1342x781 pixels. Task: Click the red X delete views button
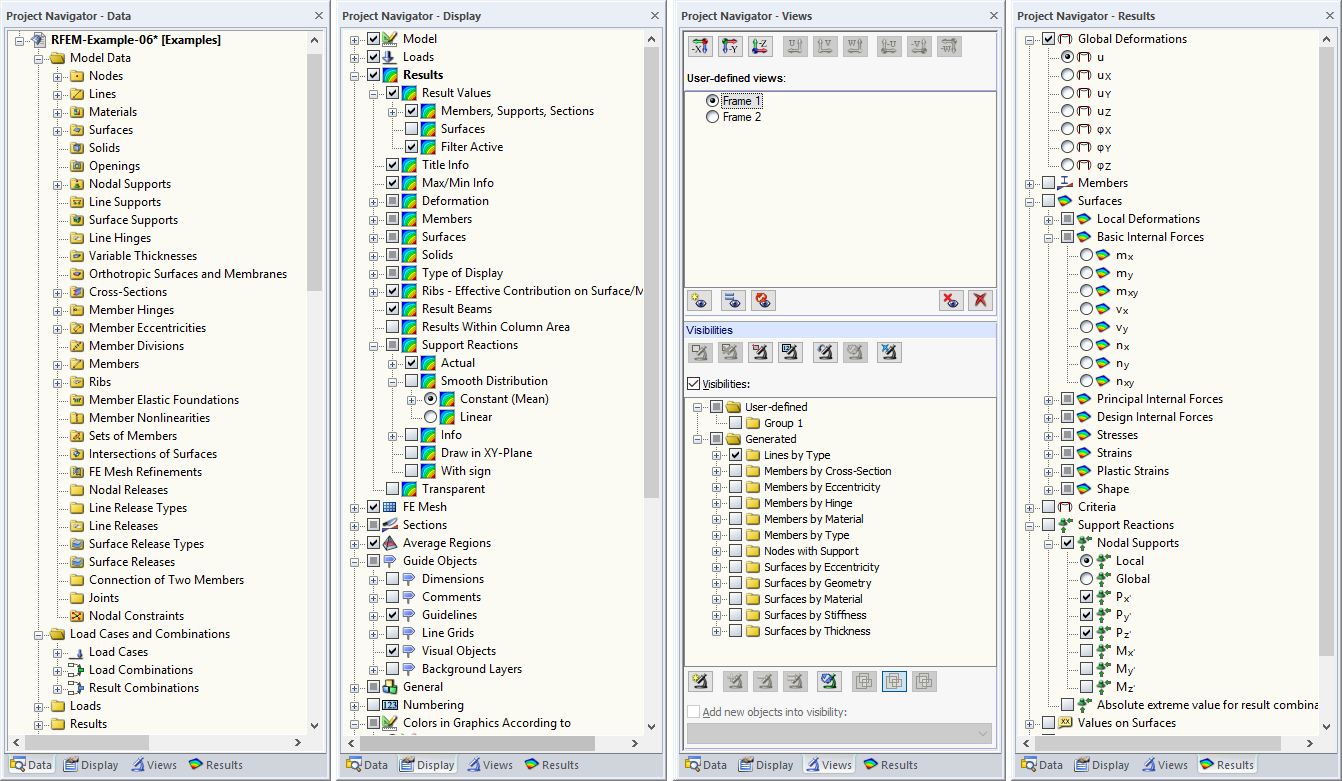pyautogui.click(x=979, y=300)
